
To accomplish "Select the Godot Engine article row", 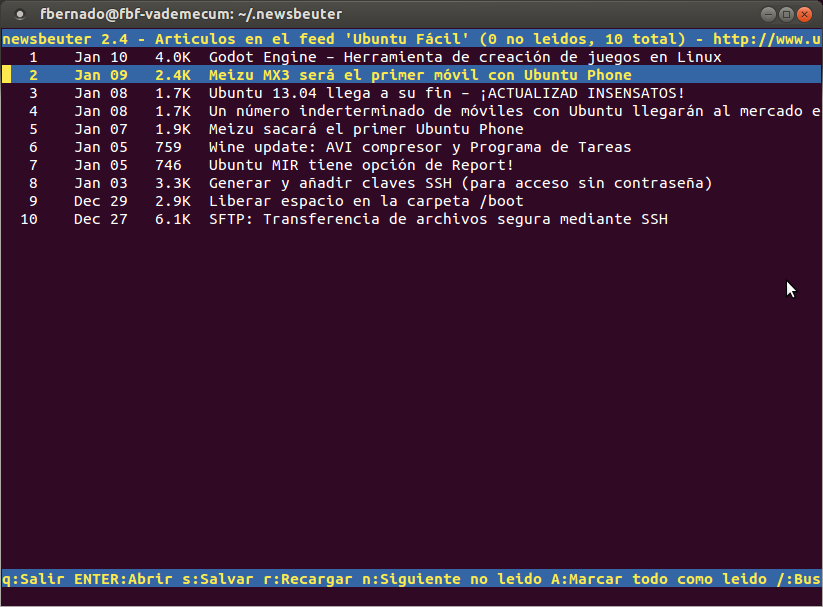I will point(412,57).
